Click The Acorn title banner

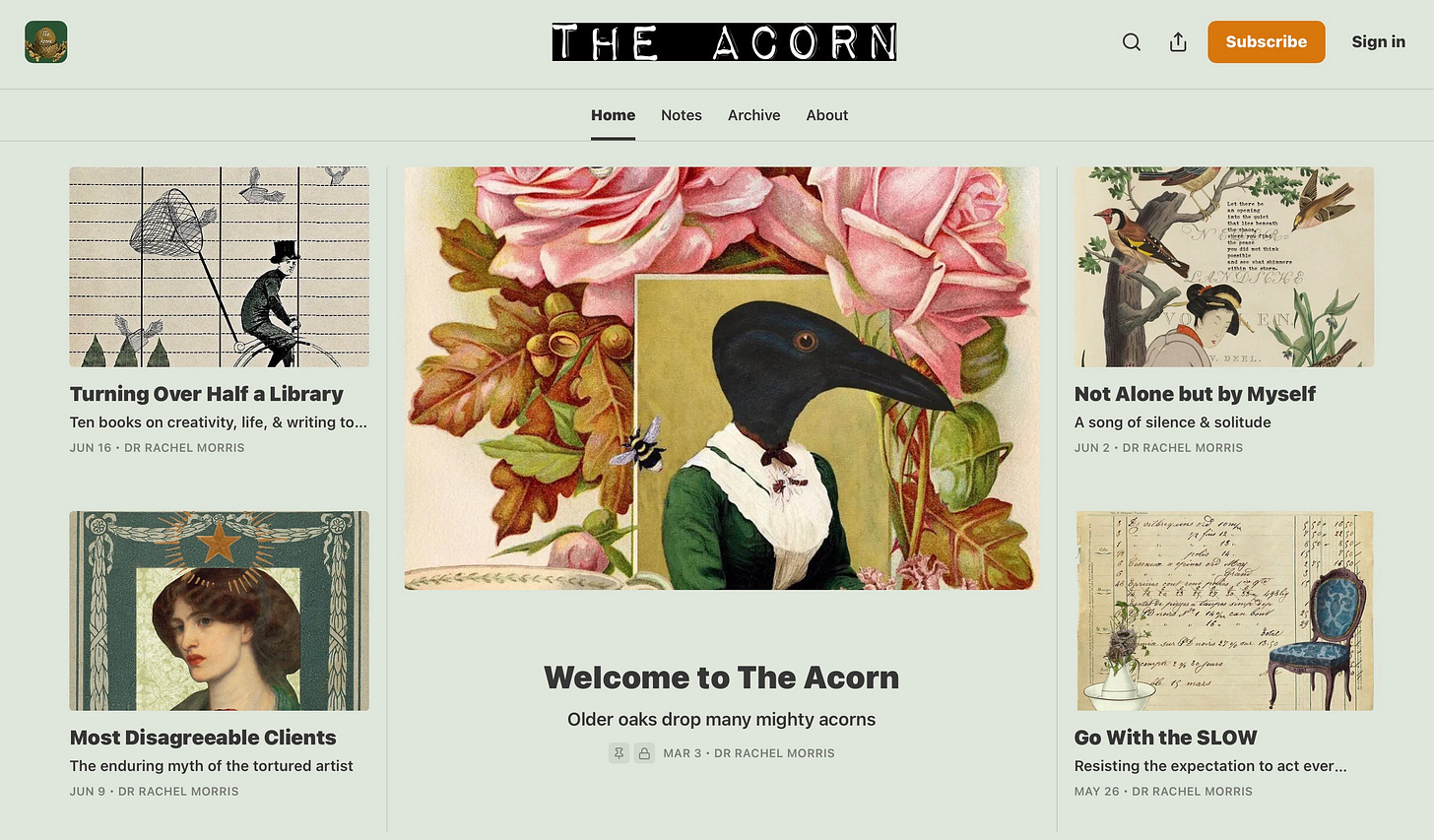724,42
